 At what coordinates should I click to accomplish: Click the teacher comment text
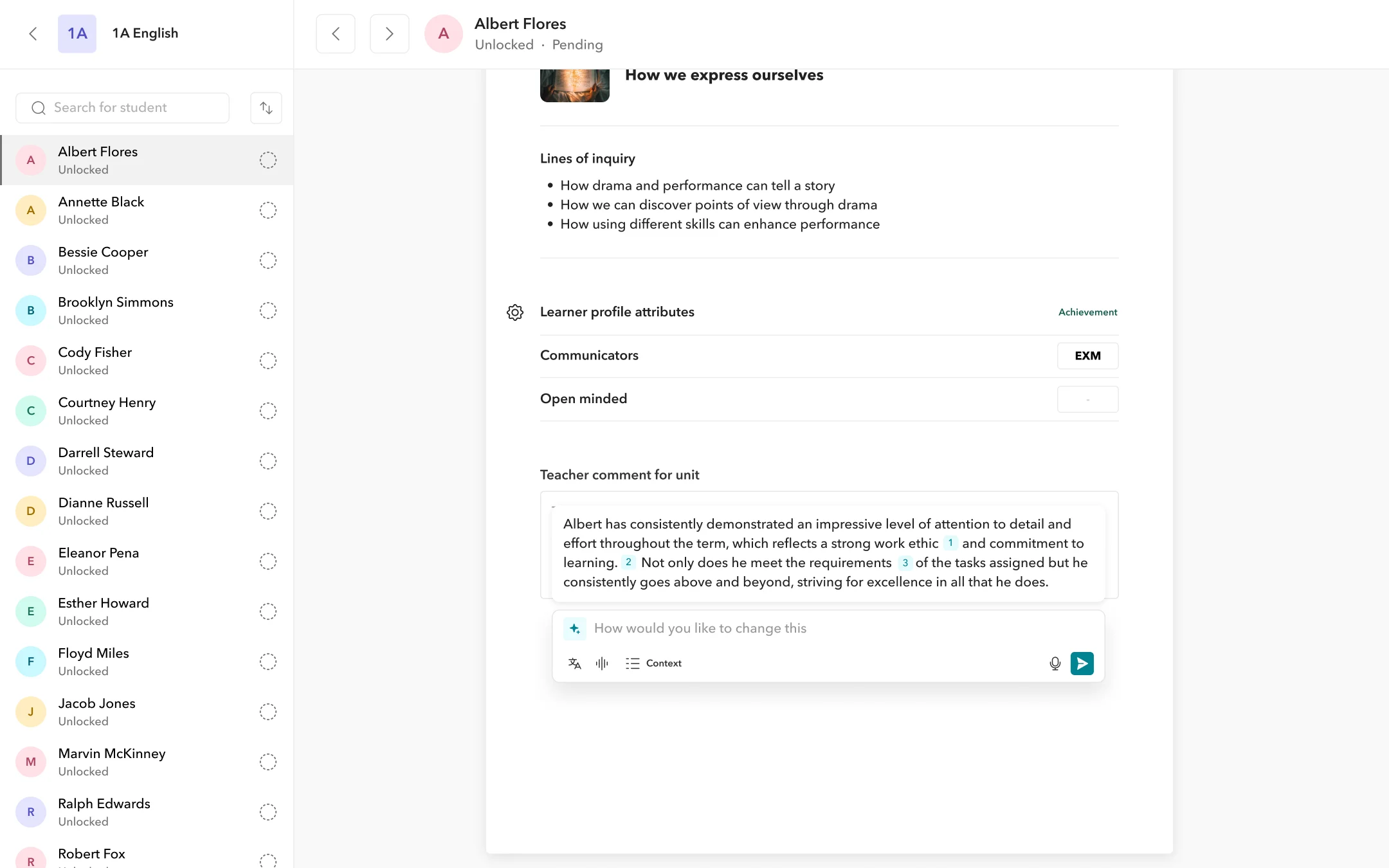click(826, 553)
